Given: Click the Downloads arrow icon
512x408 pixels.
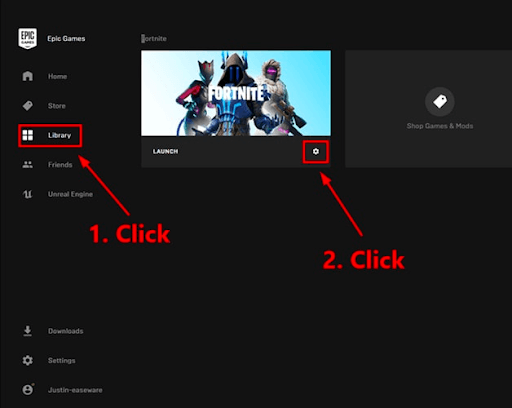Looking at the screenshot, I should pos(28,331).
